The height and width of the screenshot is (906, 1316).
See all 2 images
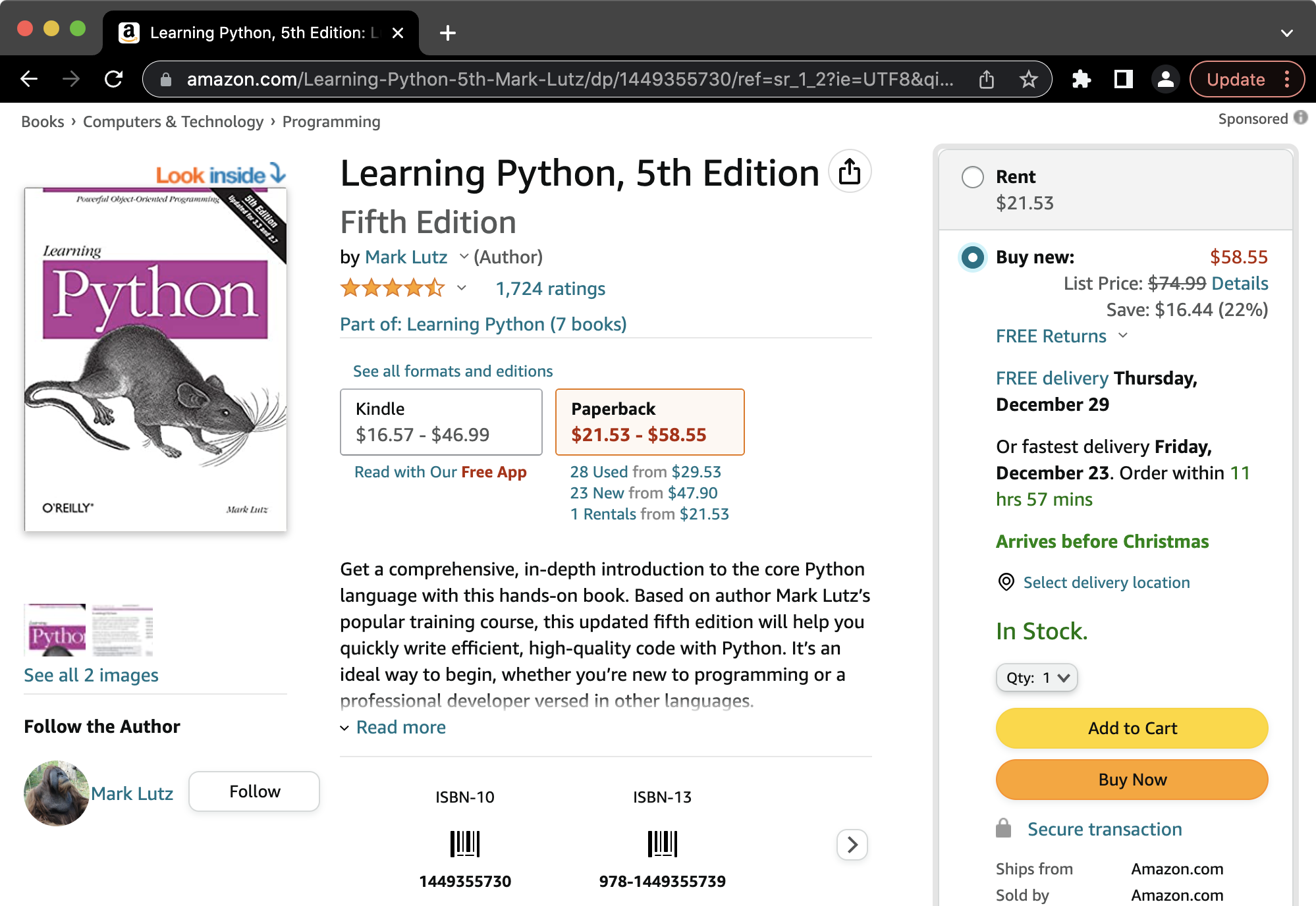click(91, 676)
